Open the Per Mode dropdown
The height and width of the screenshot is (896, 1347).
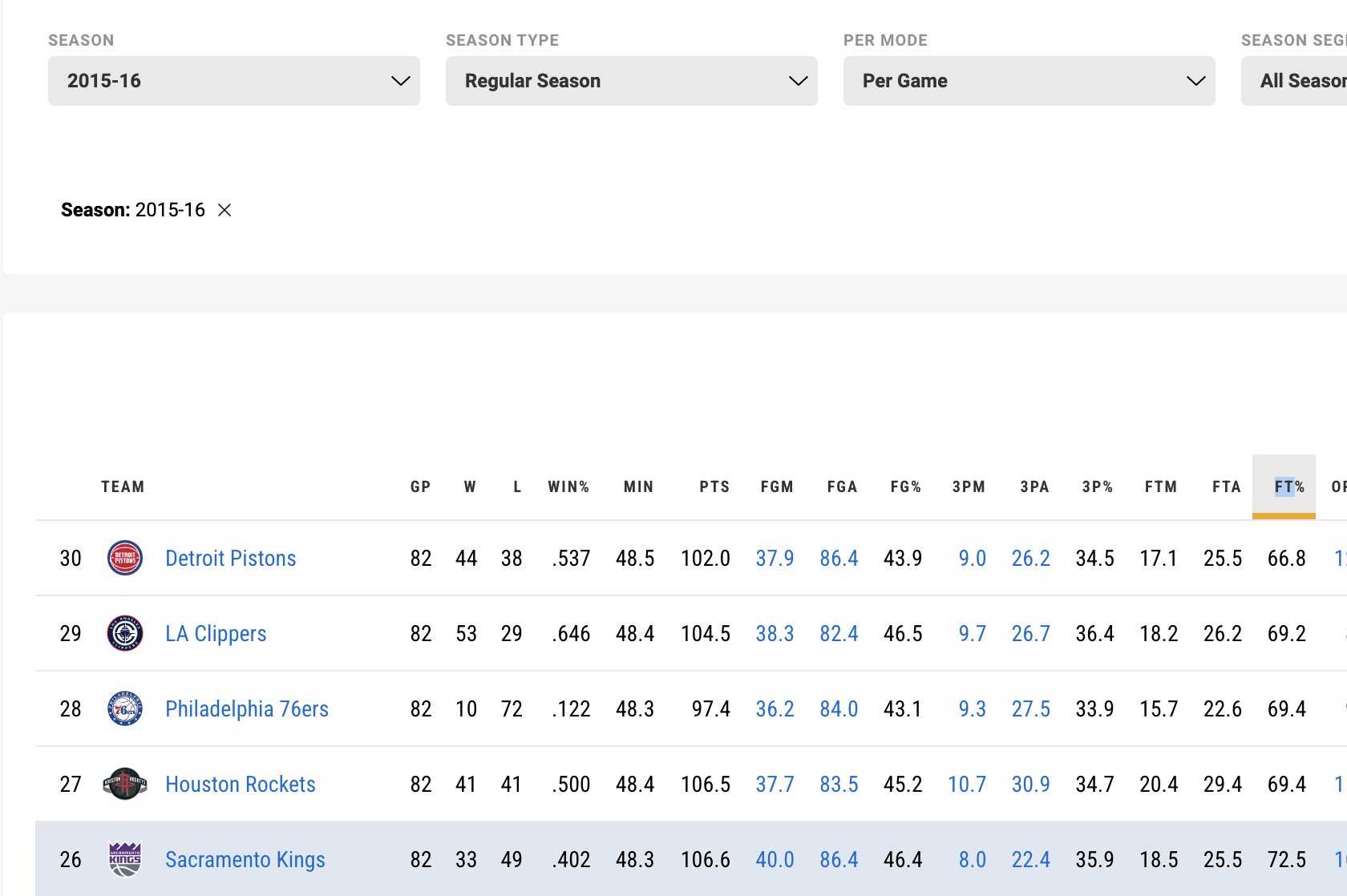[x=1029, y=81]
